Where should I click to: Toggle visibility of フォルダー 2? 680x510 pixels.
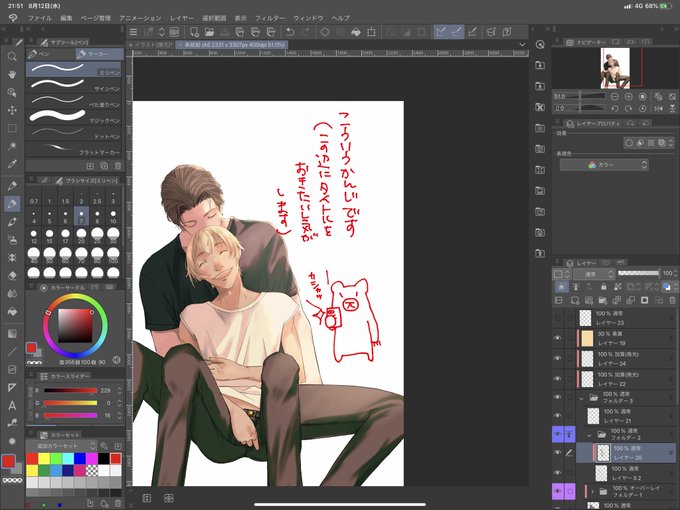pos(558,434)
